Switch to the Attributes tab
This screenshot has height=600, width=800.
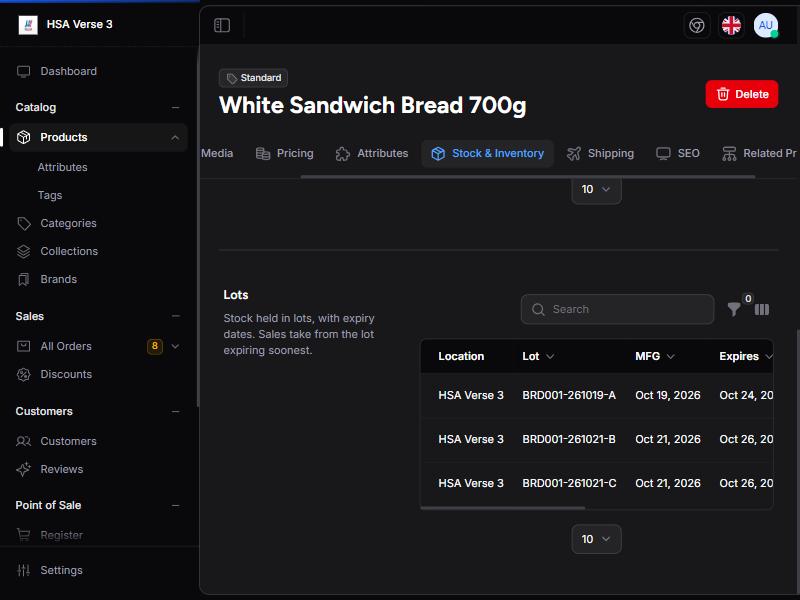pyautogui.click(x=372, y=154)
